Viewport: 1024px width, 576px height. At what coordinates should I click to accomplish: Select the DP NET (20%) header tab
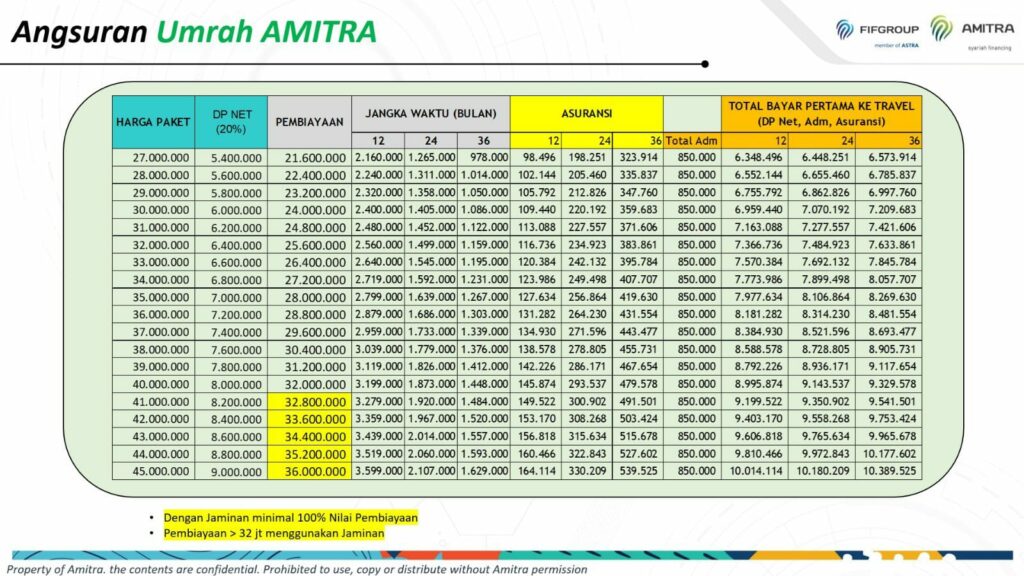(230, 120)
